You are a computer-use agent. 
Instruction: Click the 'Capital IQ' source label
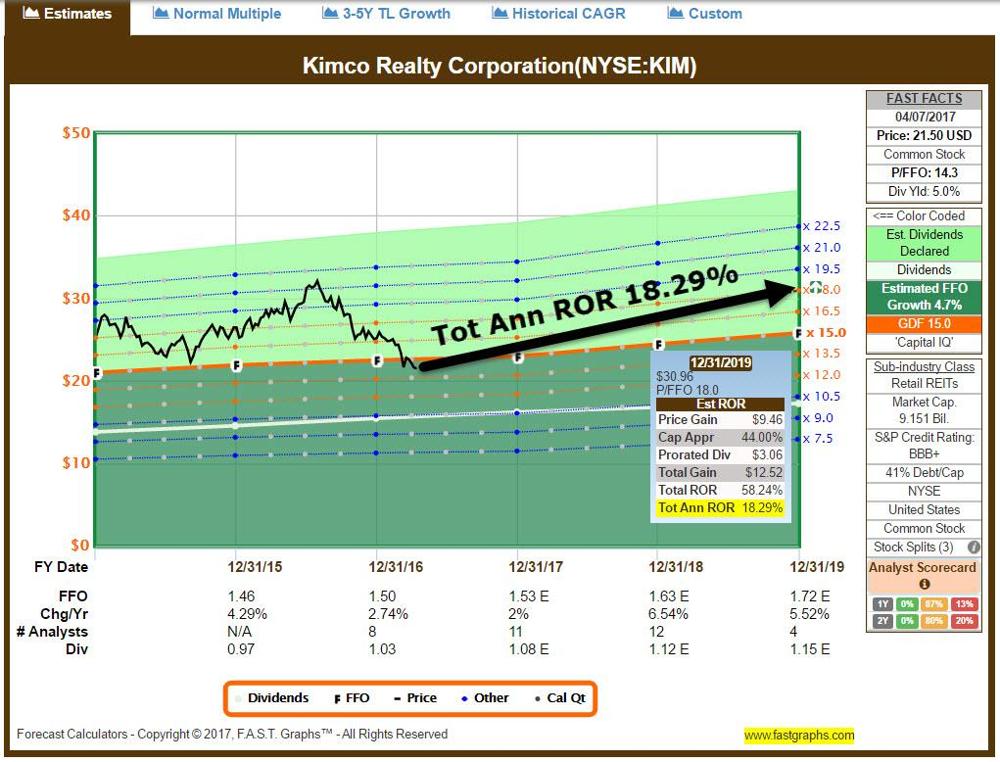click(x=924, y=343)
